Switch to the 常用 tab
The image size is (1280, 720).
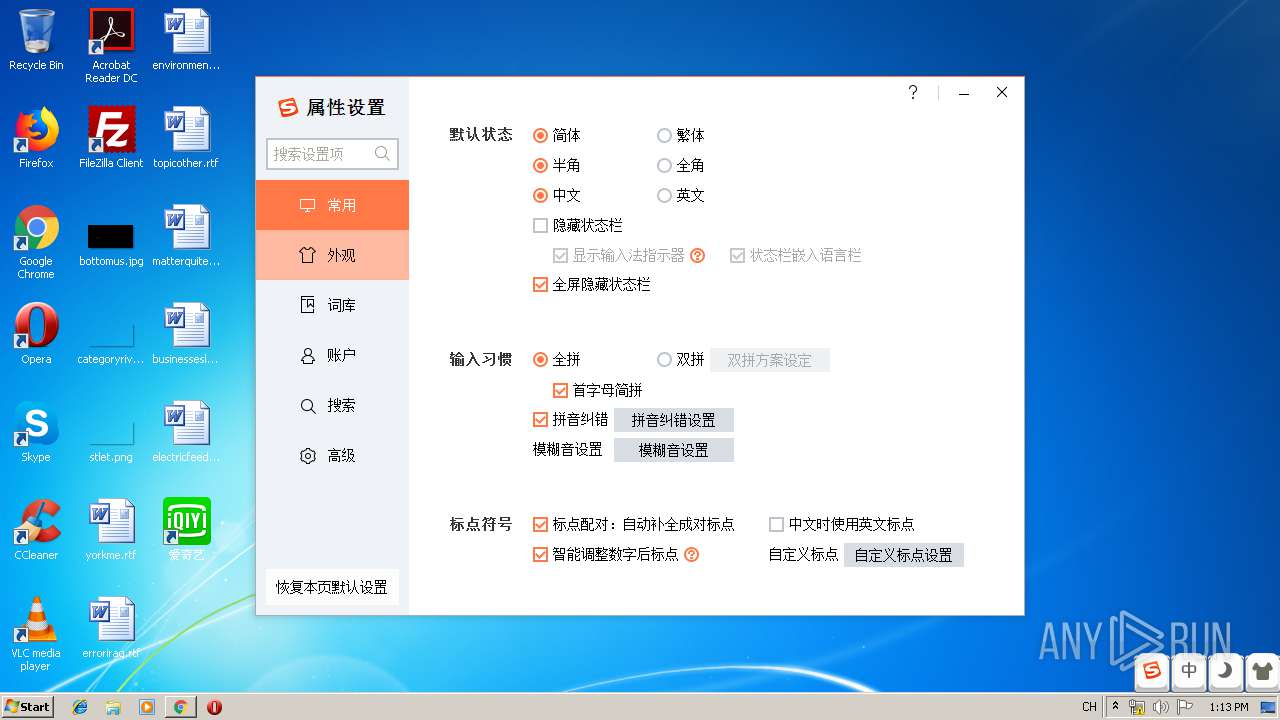pos(332,205)
